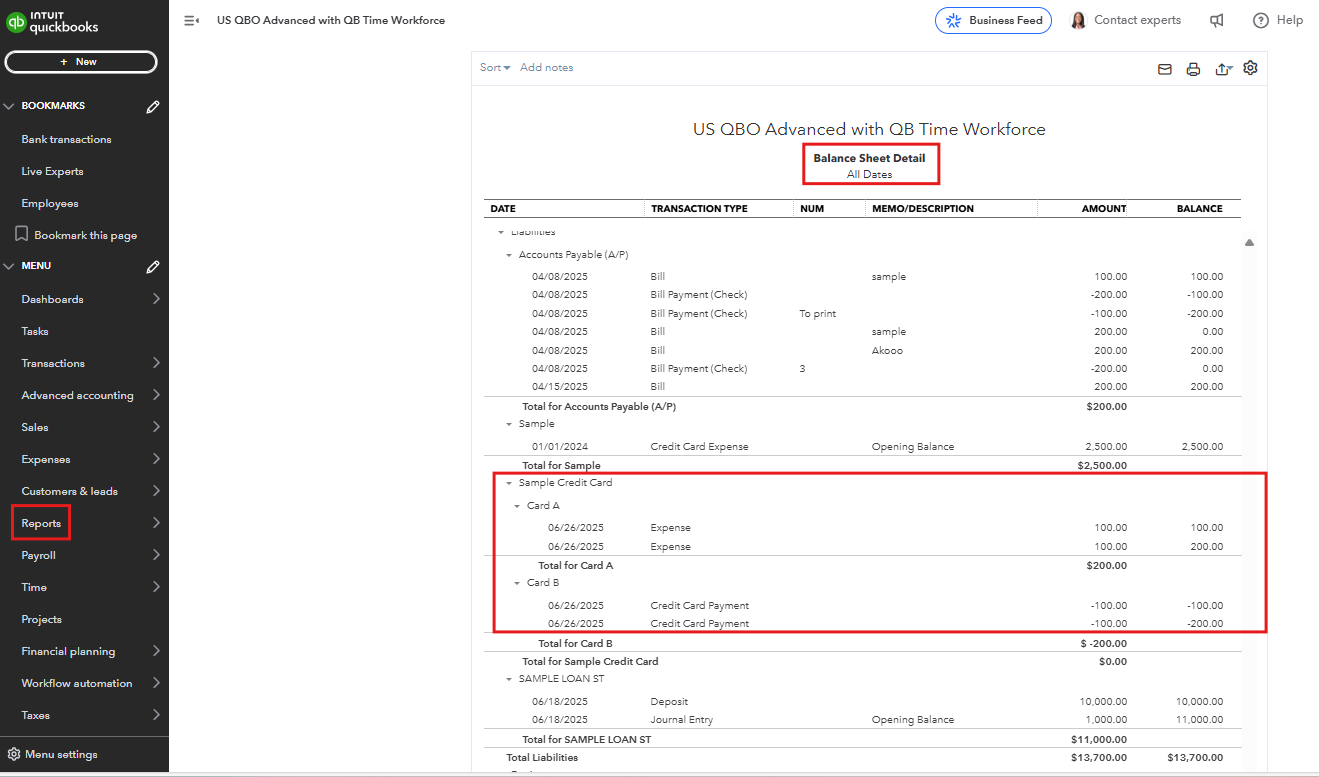
Task: Click the Total for Sample amount $2,500.00
Action: (1102, 465)
